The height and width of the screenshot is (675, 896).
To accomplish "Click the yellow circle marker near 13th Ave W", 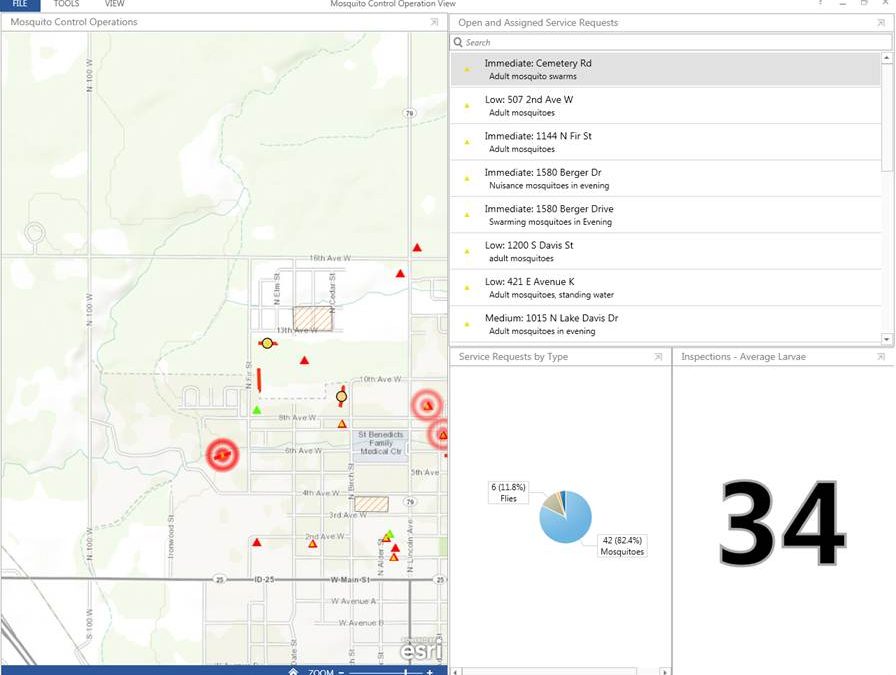I will click(x=267, y=344).
